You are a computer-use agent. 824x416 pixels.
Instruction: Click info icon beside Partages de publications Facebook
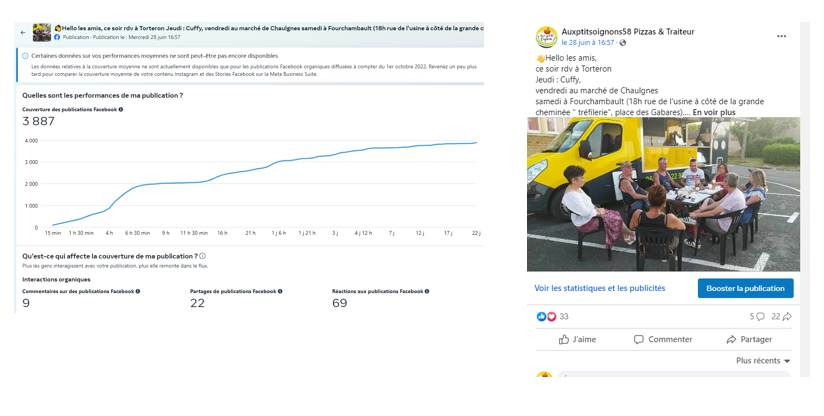click(x=279, y=291)
